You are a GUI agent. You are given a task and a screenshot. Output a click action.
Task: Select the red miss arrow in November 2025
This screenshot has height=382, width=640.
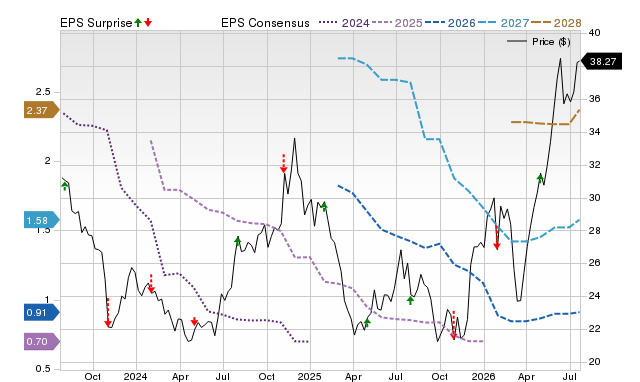(x=453, y=325)
